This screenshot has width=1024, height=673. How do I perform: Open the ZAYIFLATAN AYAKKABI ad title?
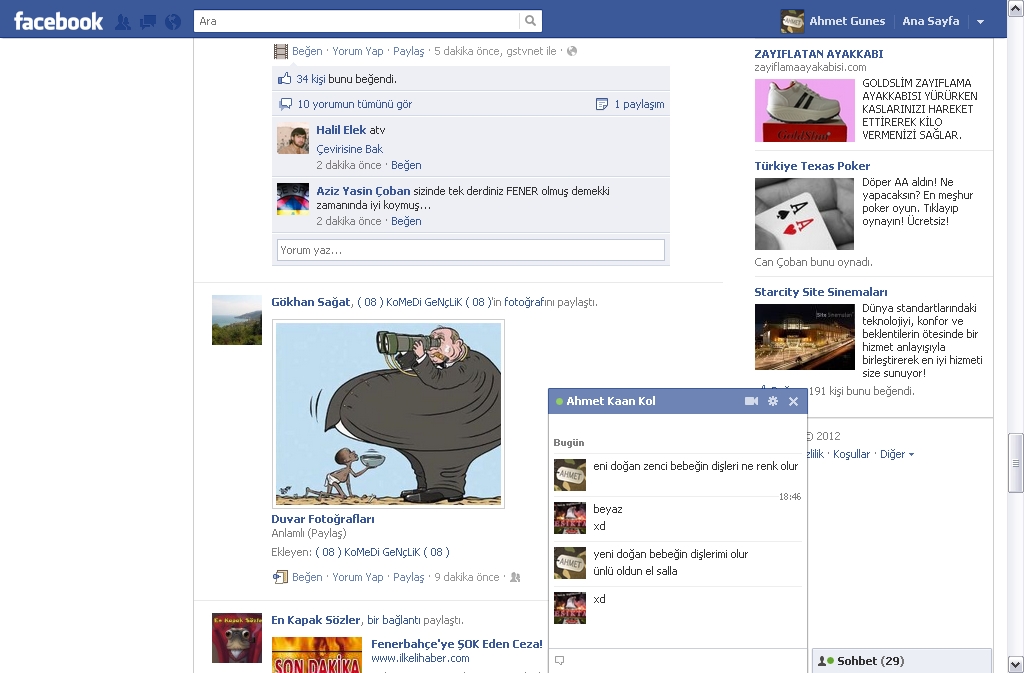pyautogui.click(x=818, y=54)
